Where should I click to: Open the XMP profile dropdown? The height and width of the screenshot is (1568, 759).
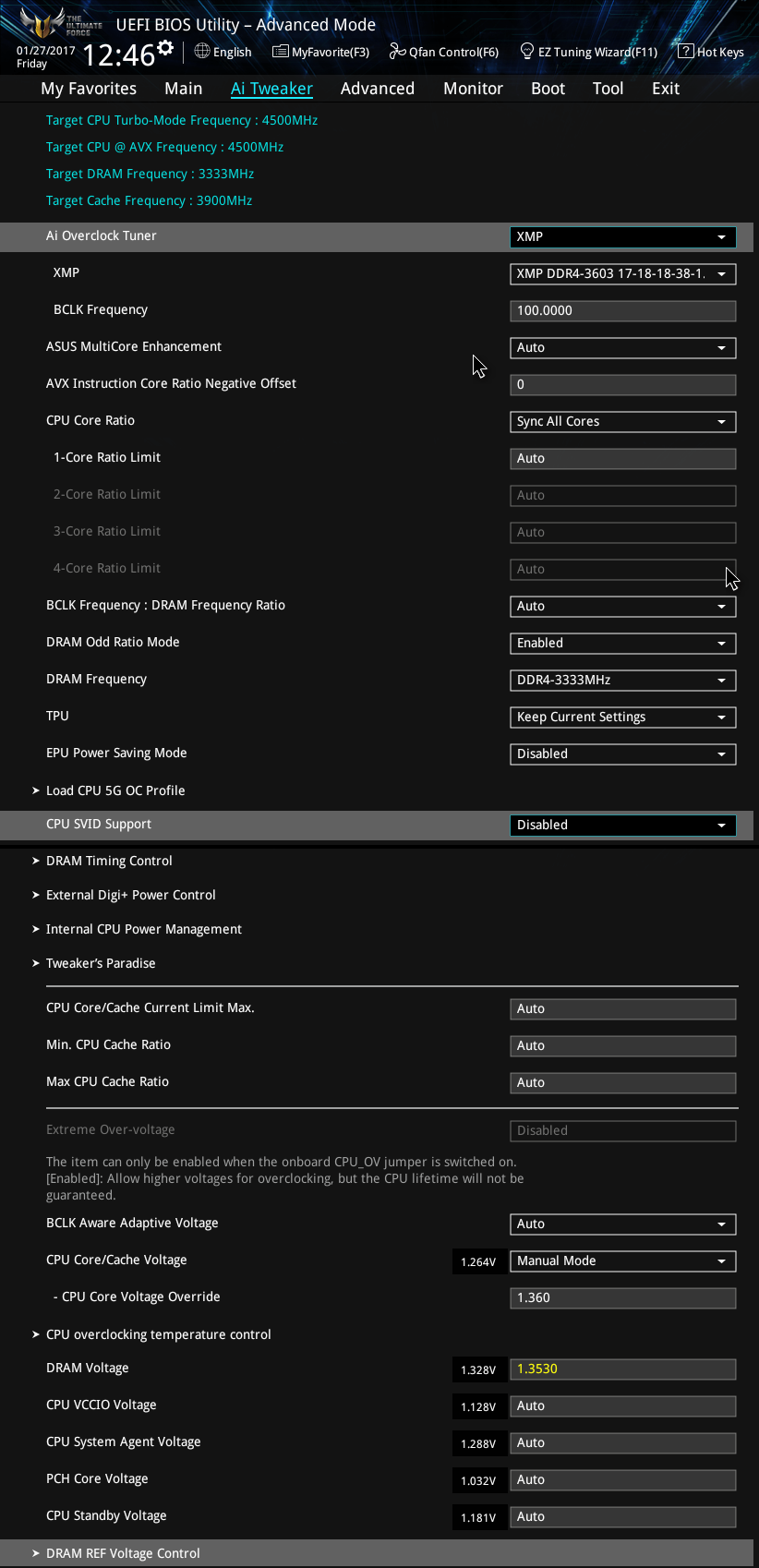click(x=623, y=273)
